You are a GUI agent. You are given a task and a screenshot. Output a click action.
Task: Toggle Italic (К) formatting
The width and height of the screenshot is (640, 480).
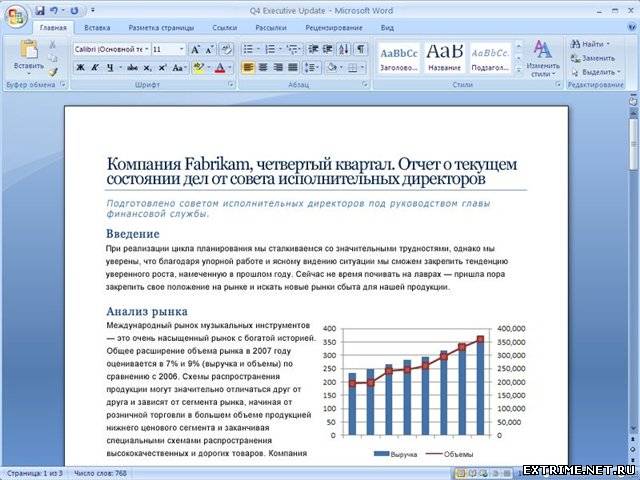[97, 68]
